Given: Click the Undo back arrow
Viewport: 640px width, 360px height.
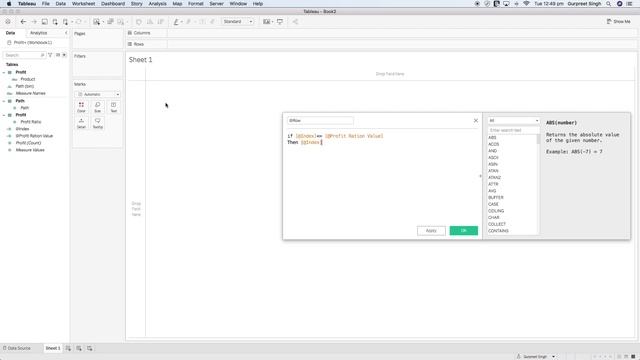Looking at the screenshot, I should coord(23,22).
